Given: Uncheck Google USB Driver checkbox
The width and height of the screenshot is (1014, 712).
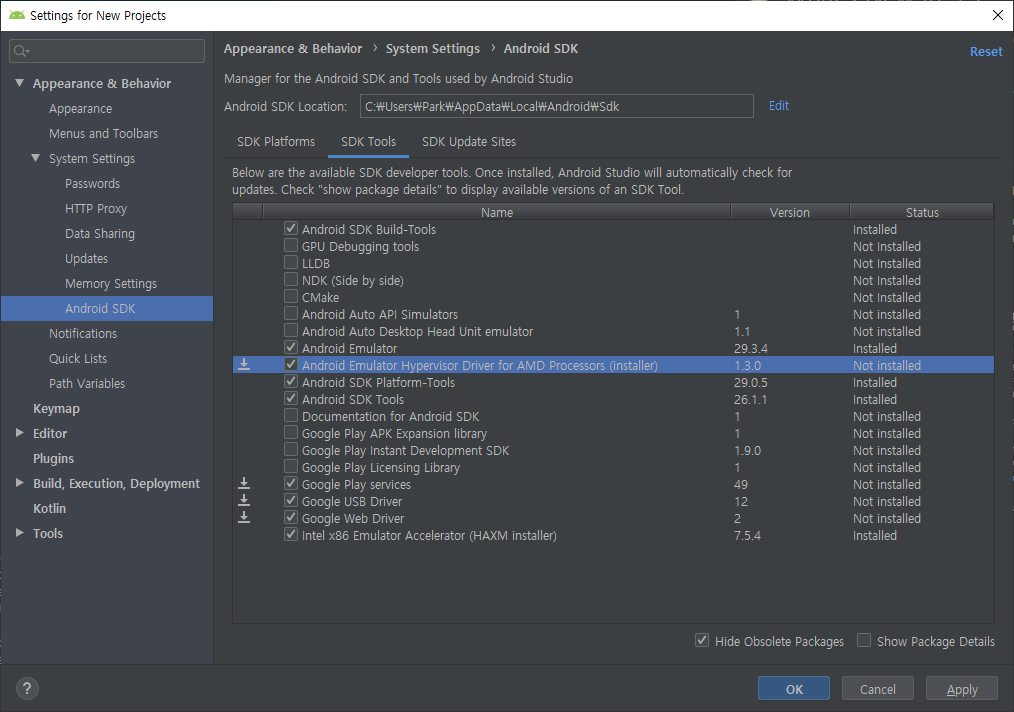Looking at the screenshot, I should pos(291,501).
